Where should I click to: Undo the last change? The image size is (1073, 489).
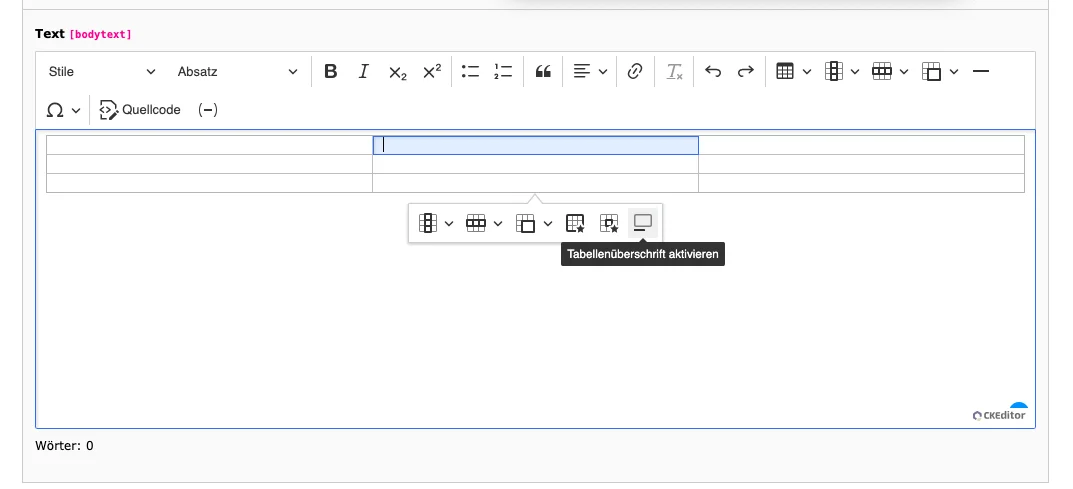[713, 72]
